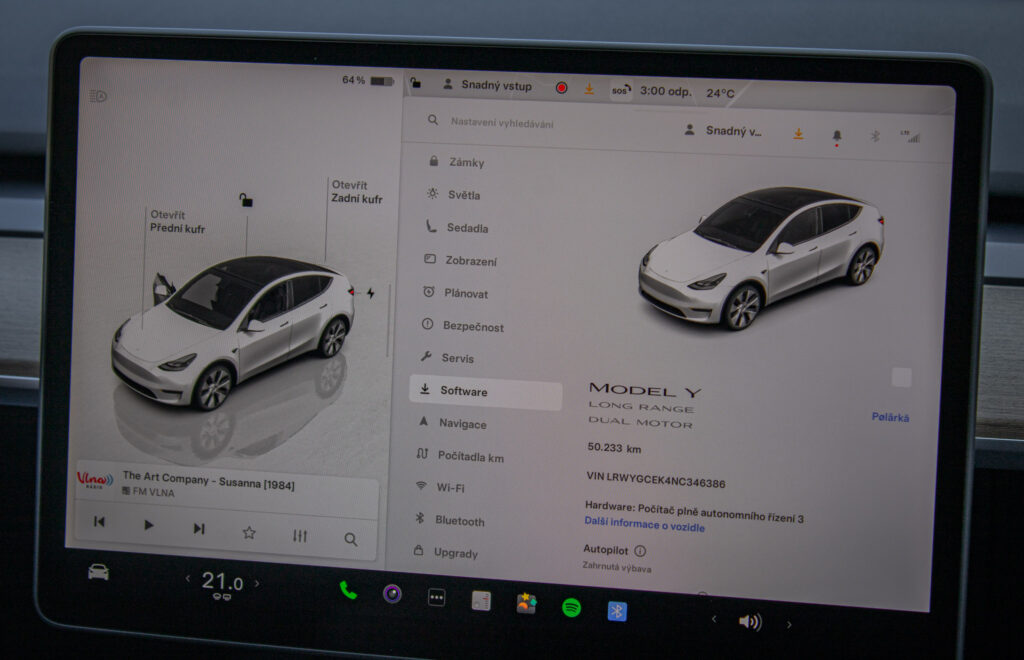Open the camera app icon

pos(392,594)
